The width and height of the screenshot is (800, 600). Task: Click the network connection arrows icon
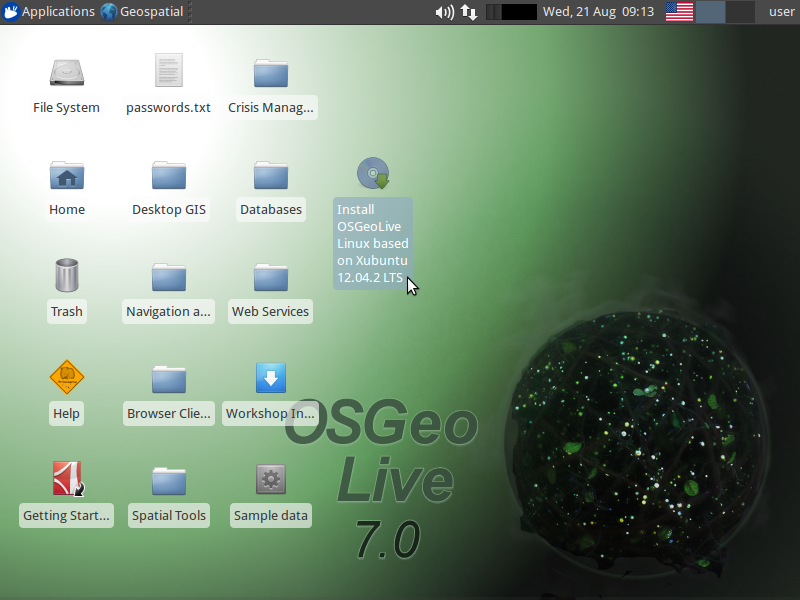469,12
